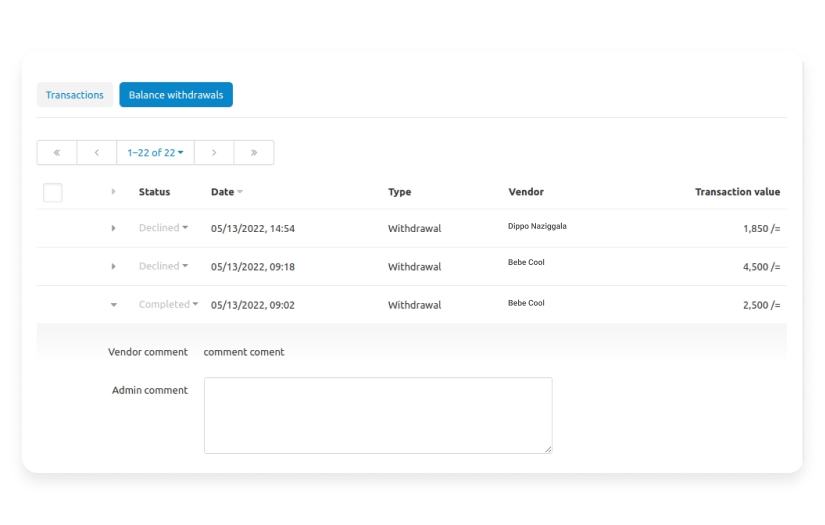Click the Vendor column header
Screen dimensions: 825x525
(526, 192)
